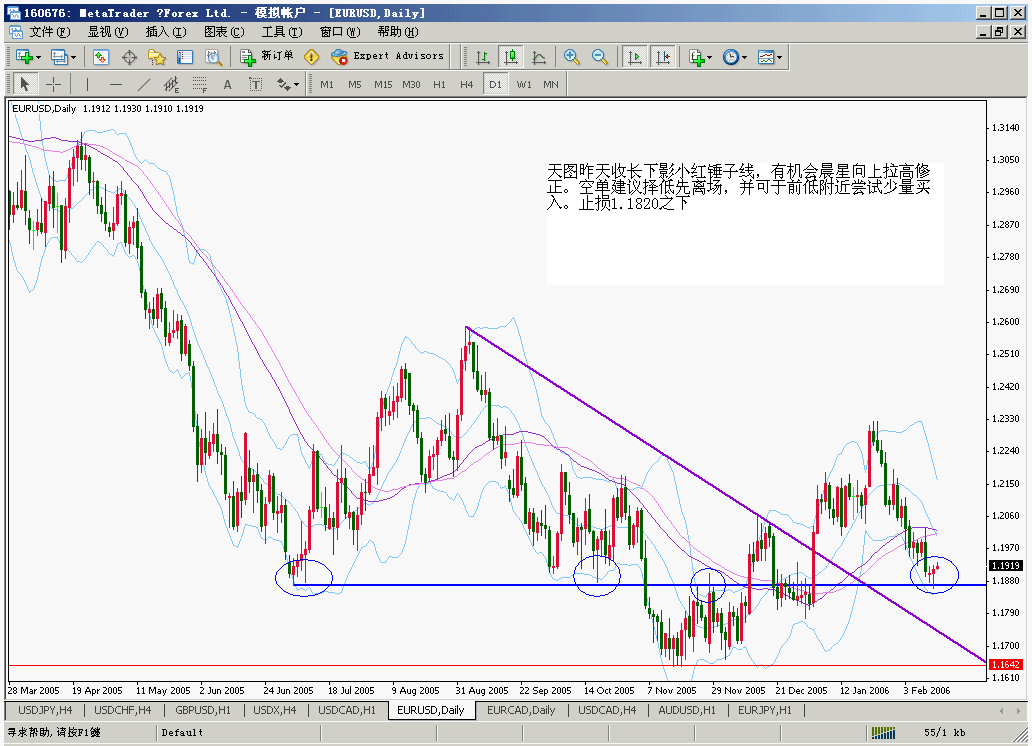The width and height of the screenshot is (1032, 746).
Task: Open the 插入 (I) menu
Action: pos(166,32)
